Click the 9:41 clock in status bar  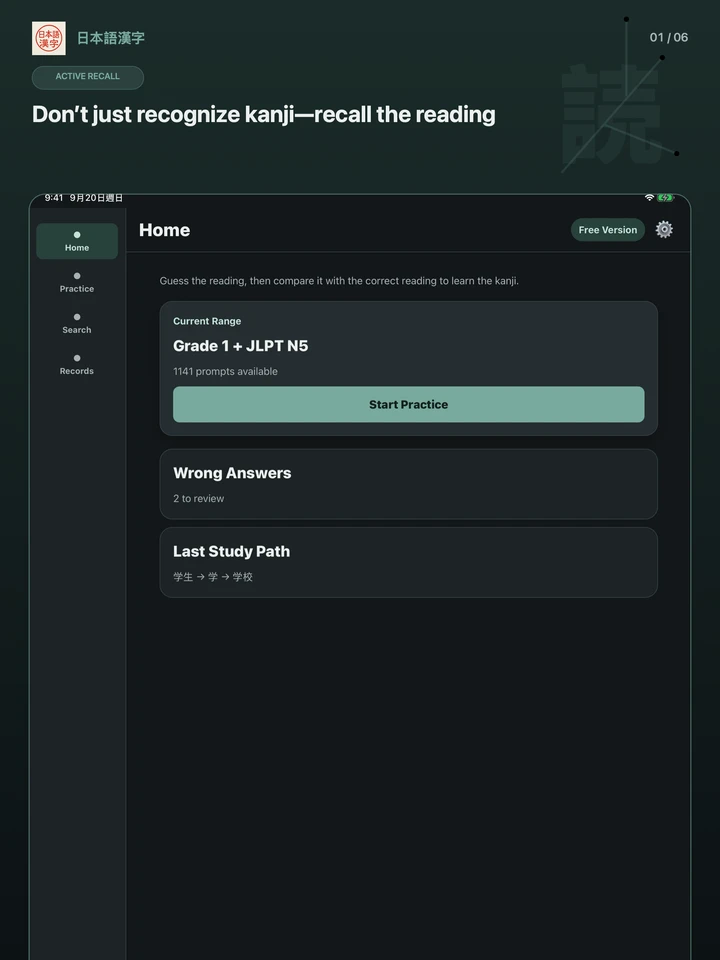point(54,198)
